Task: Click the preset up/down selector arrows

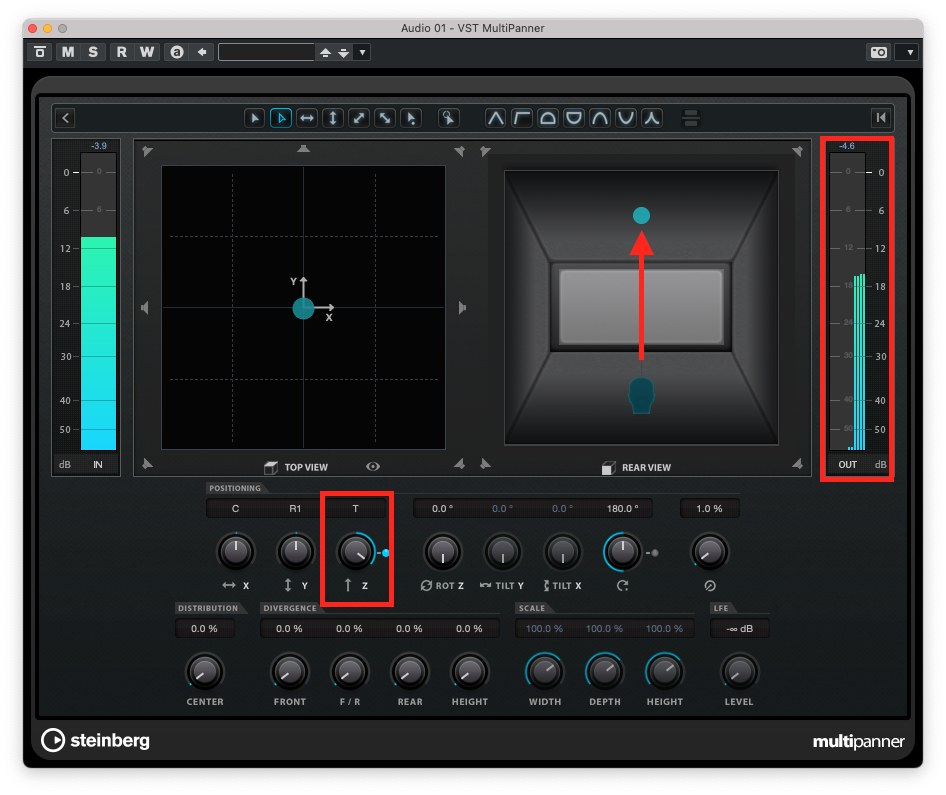Action: click(x=334, y=52)
